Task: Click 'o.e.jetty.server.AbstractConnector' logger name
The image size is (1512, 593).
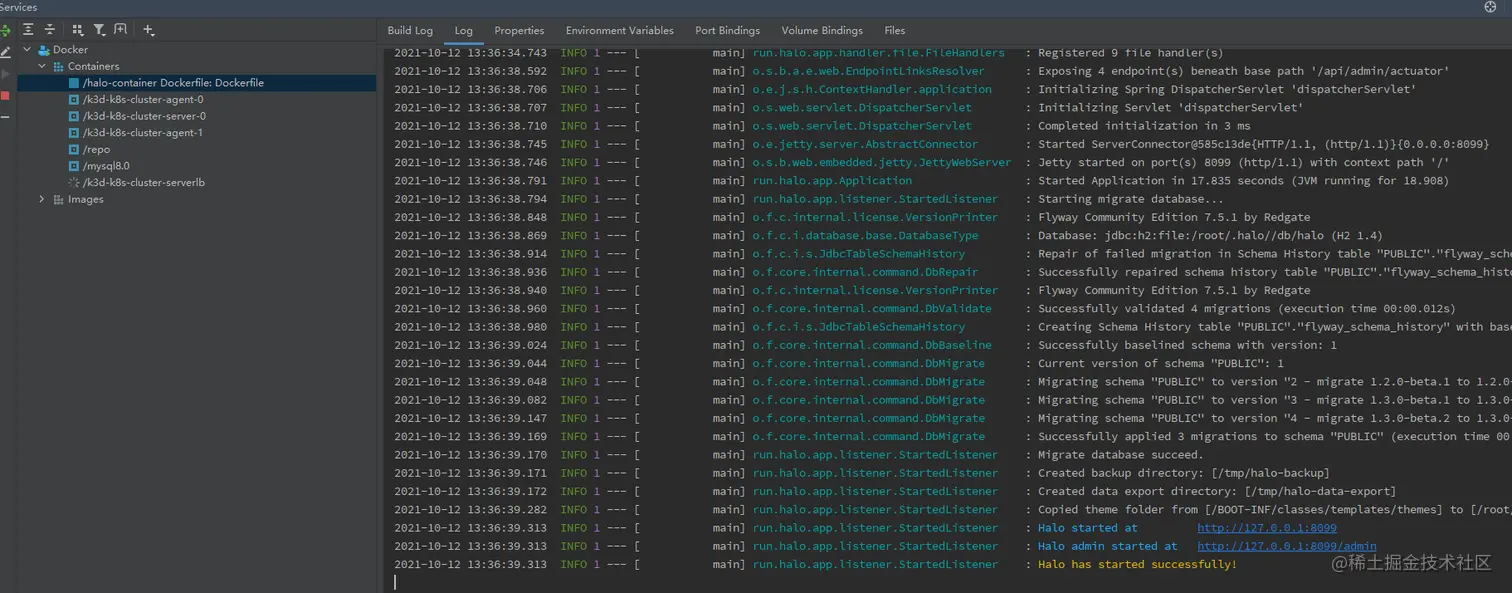Action: (865, 144)
